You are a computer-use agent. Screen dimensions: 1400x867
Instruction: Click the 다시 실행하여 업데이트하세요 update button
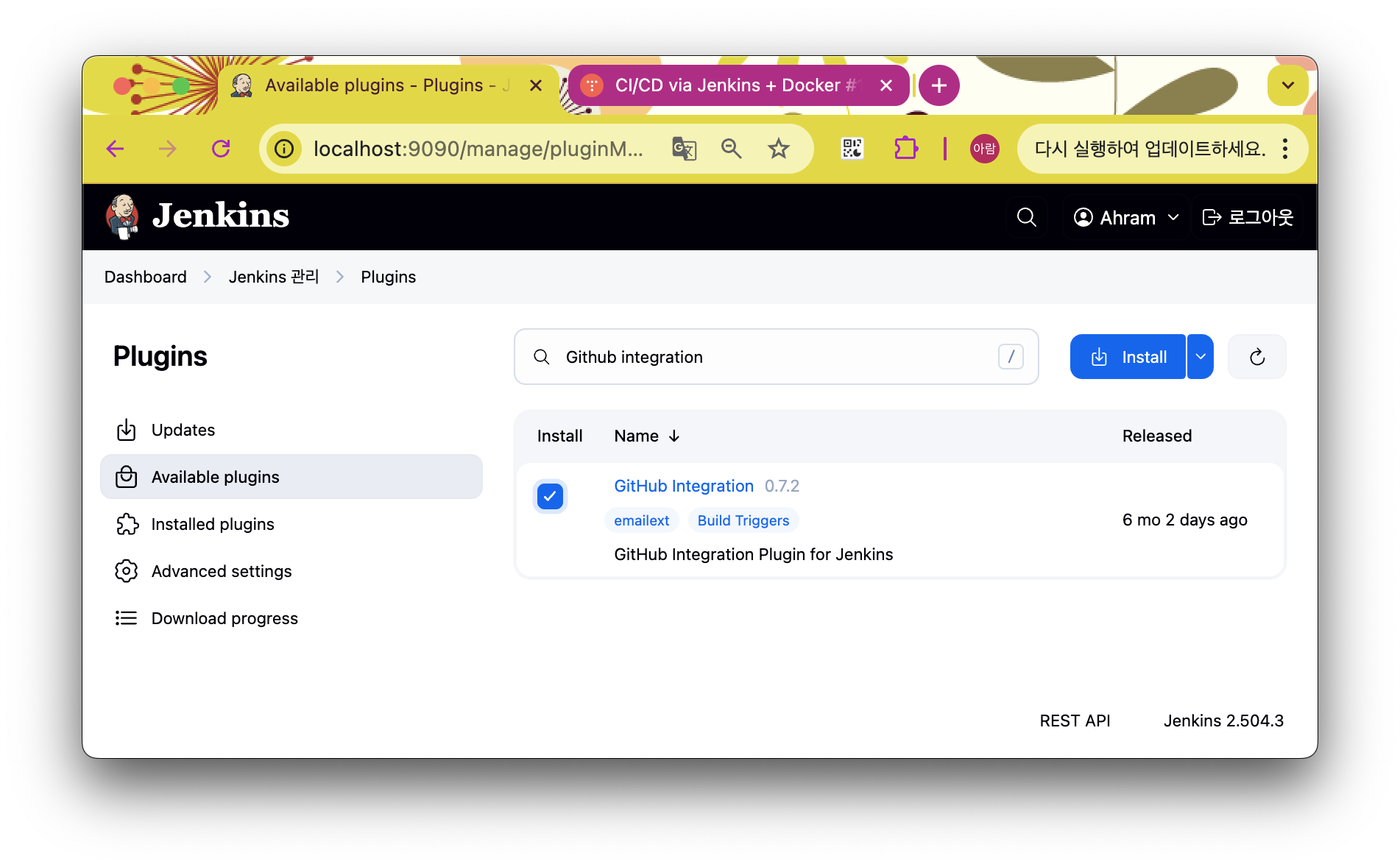tap(1150, 149)
